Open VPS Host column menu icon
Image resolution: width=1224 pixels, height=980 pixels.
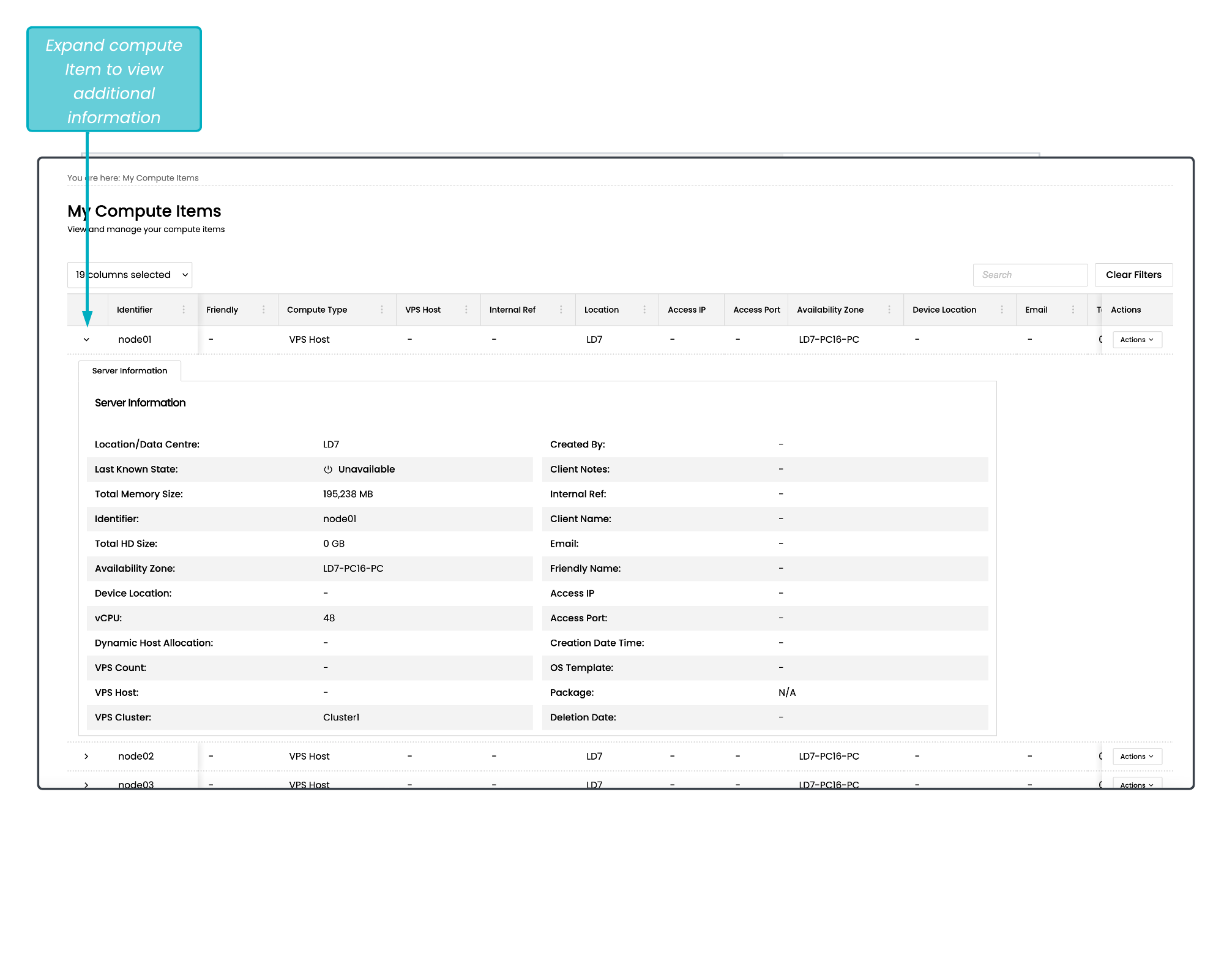(x=466, y=310)
